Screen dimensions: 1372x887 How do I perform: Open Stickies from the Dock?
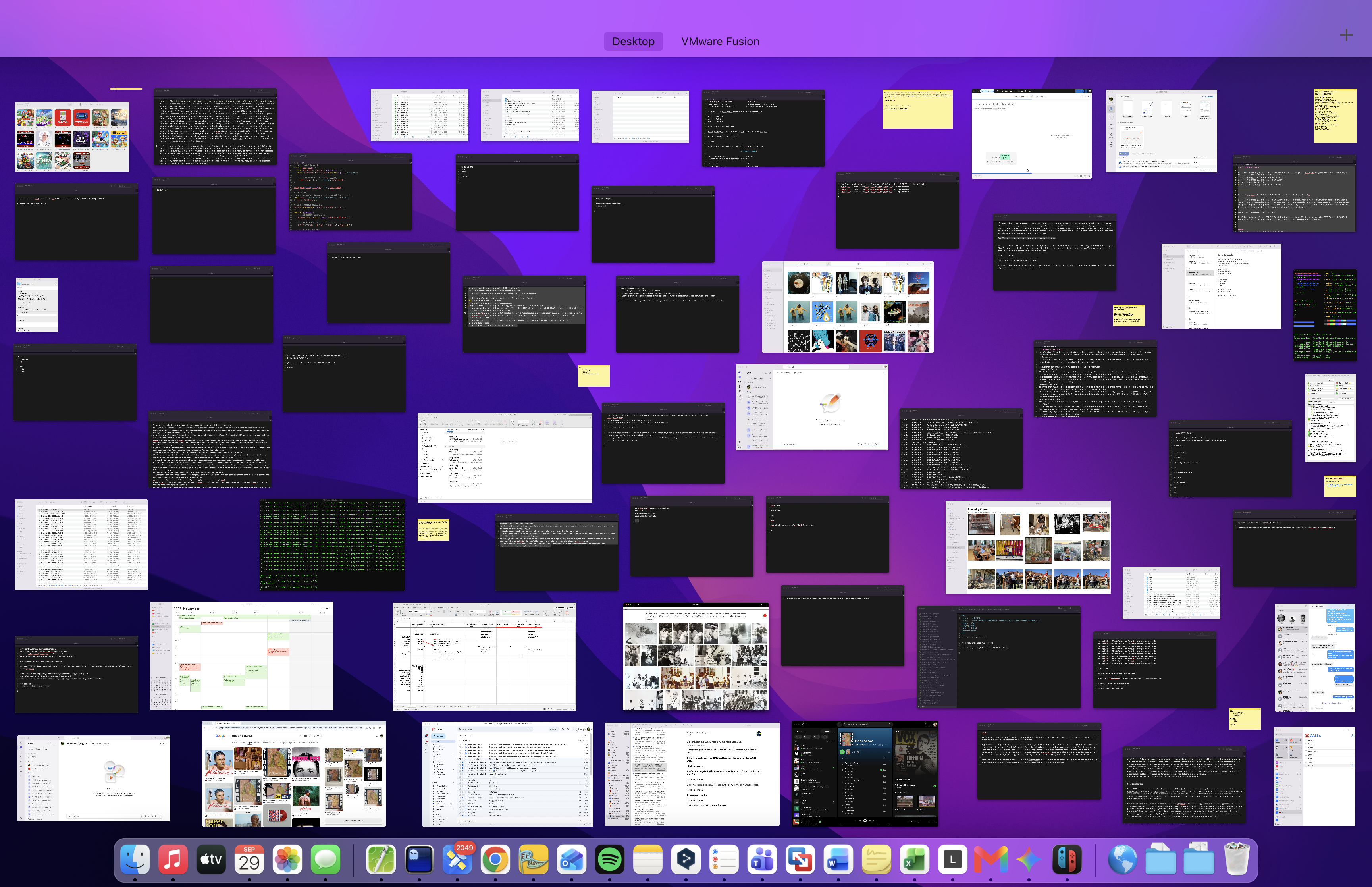(x=876, y=860)
